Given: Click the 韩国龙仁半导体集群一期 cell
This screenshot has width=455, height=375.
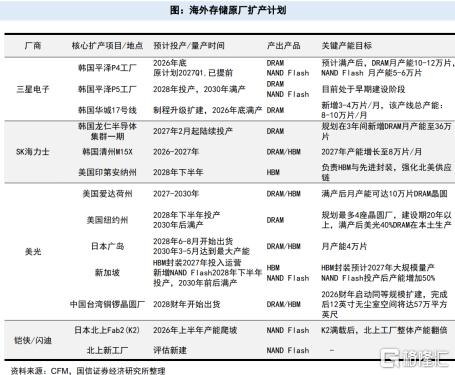Looking at the screenshot, I should (107, 131).
